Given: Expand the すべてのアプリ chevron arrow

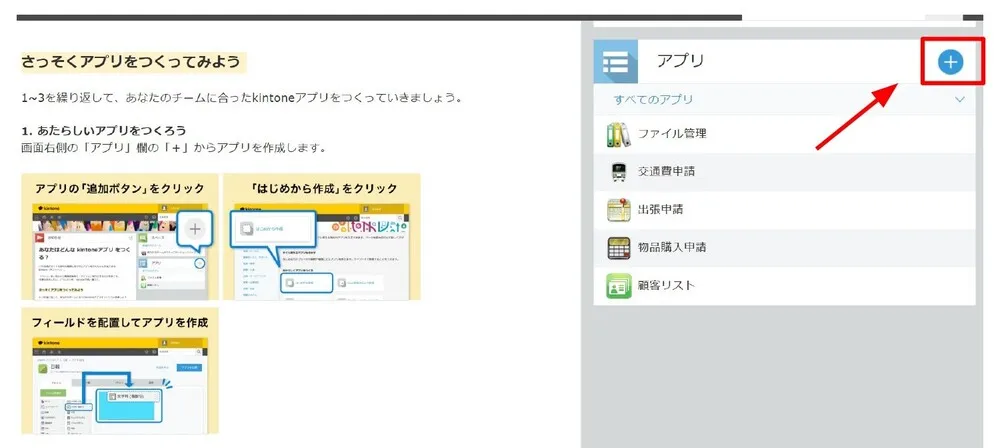Looking at the screenshot, I should 959,100.
